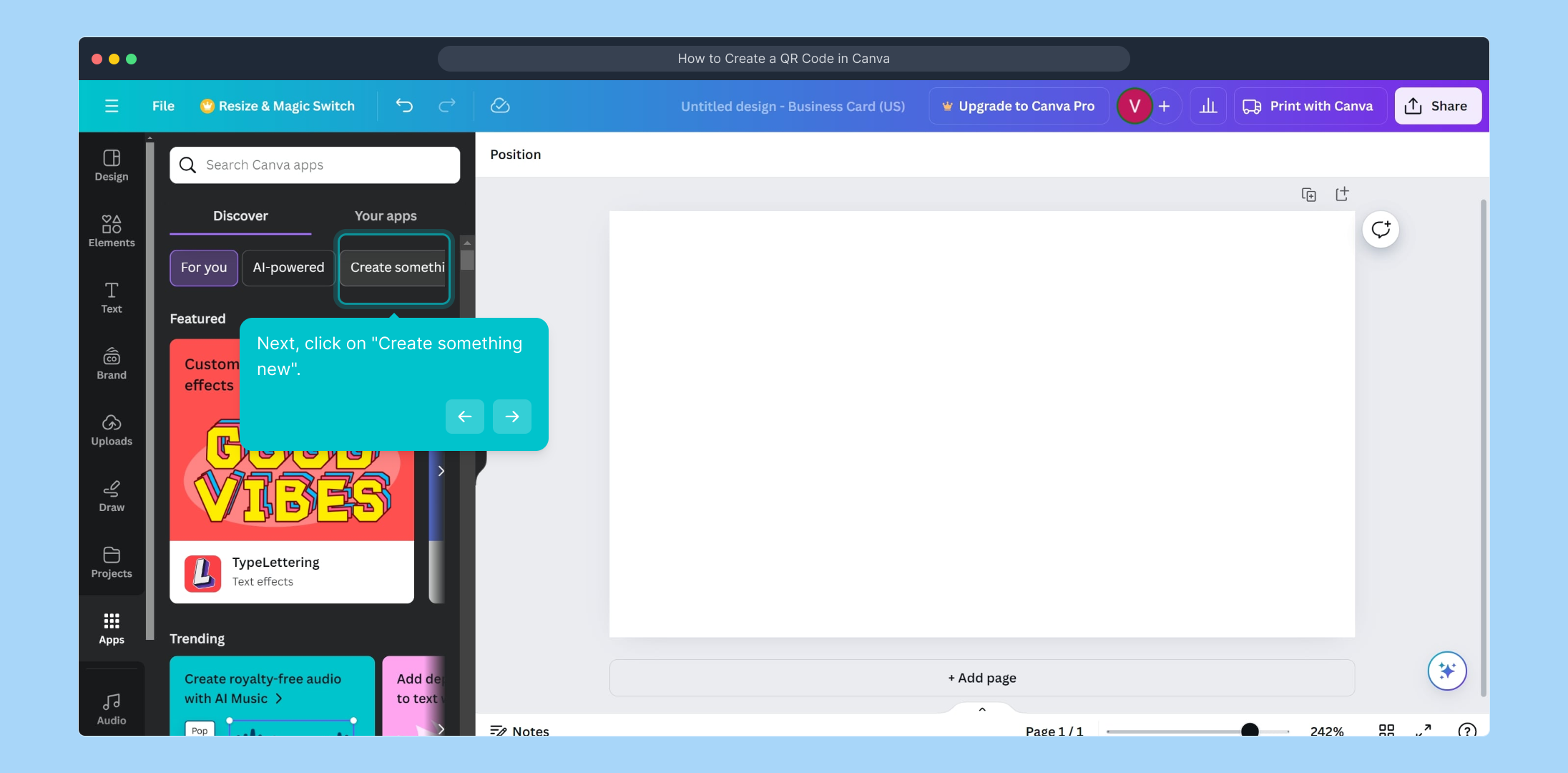1568x773 pixels.
Task: Select the Text sidebar icon
Action: [x=112, y=298]
